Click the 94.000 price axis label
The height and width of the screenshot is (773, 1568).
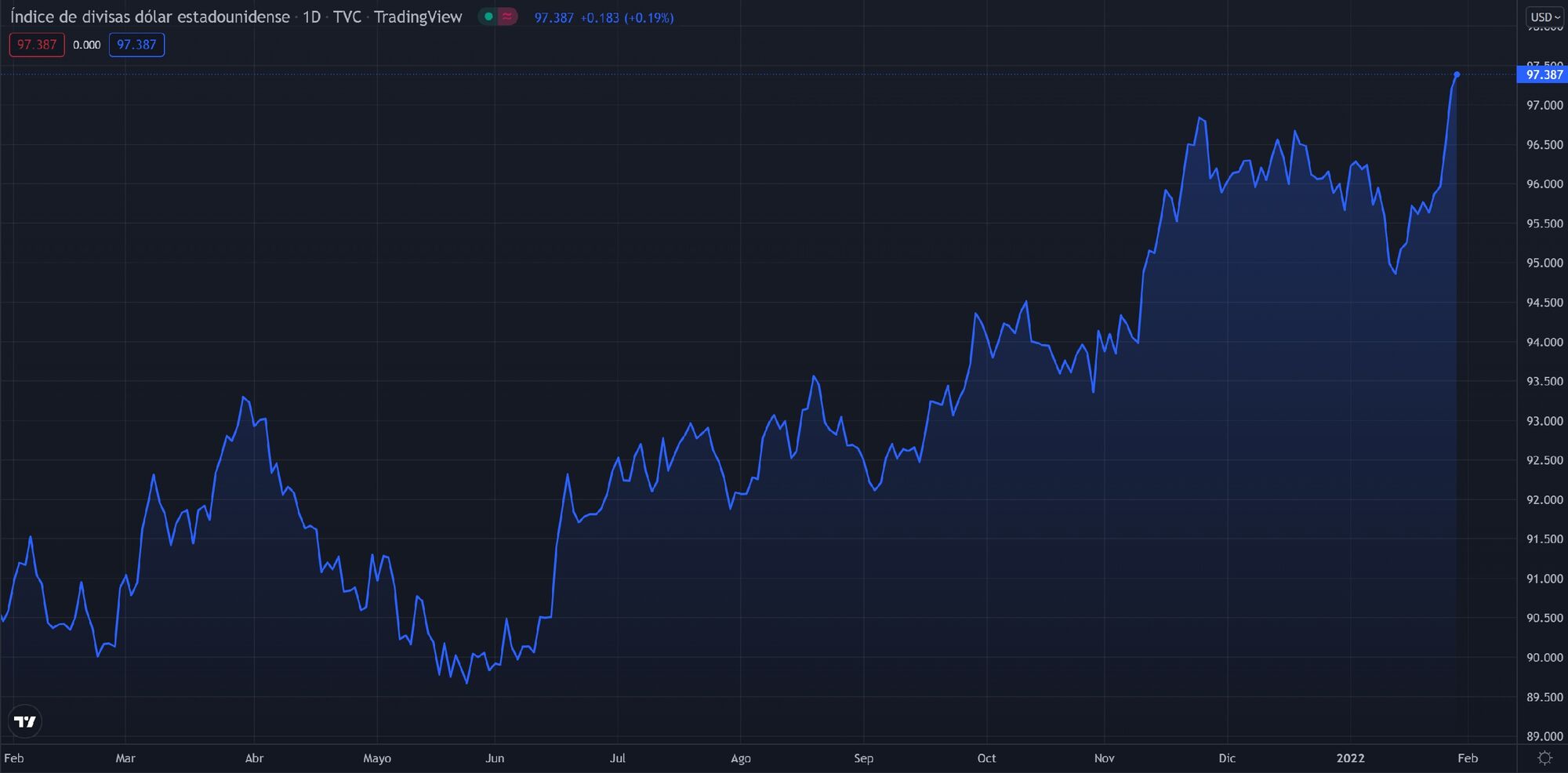click(1544, 342)
